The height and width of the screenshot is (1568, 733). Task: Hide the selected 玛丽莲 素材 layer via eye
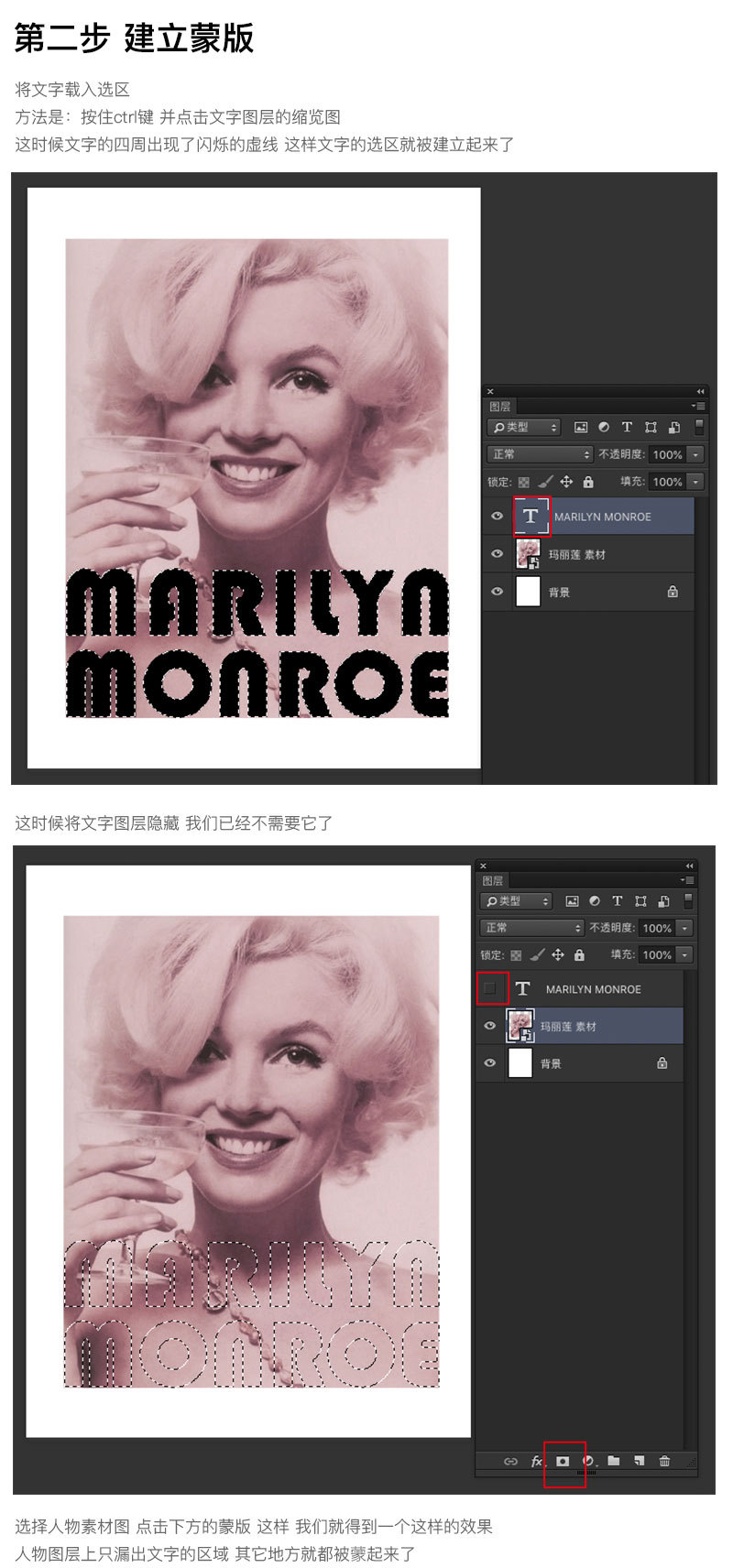point(490,1026)
